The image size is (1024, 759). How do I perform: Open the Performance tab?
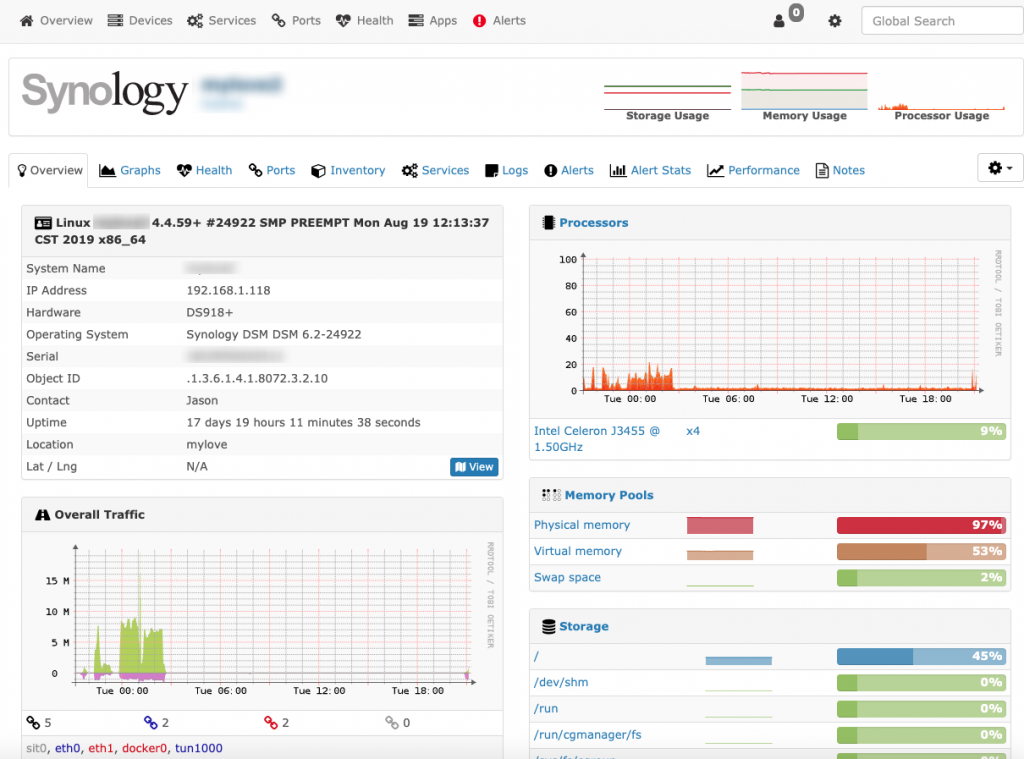(x=753, y=170)
